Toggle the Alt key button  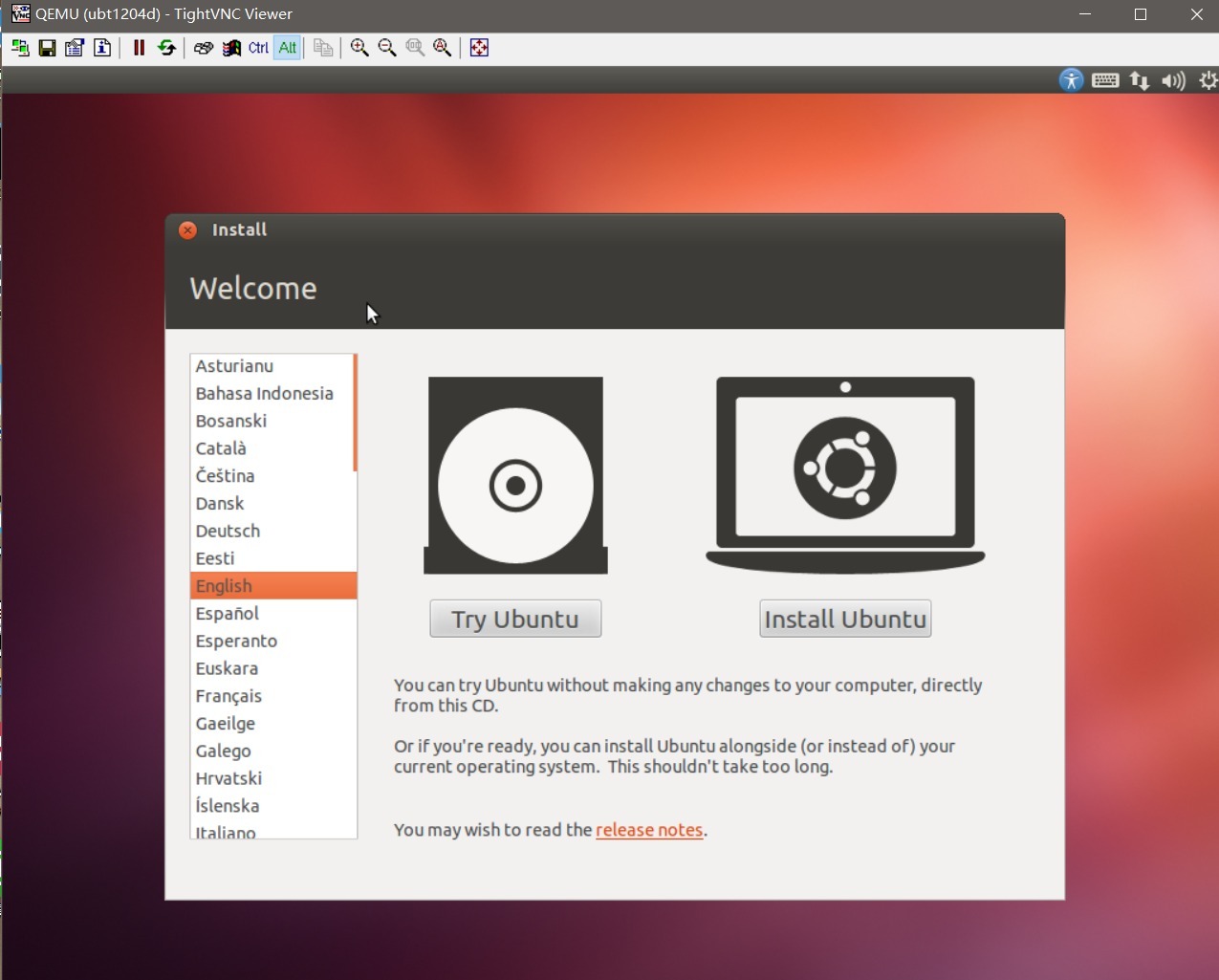pos(287,48)
